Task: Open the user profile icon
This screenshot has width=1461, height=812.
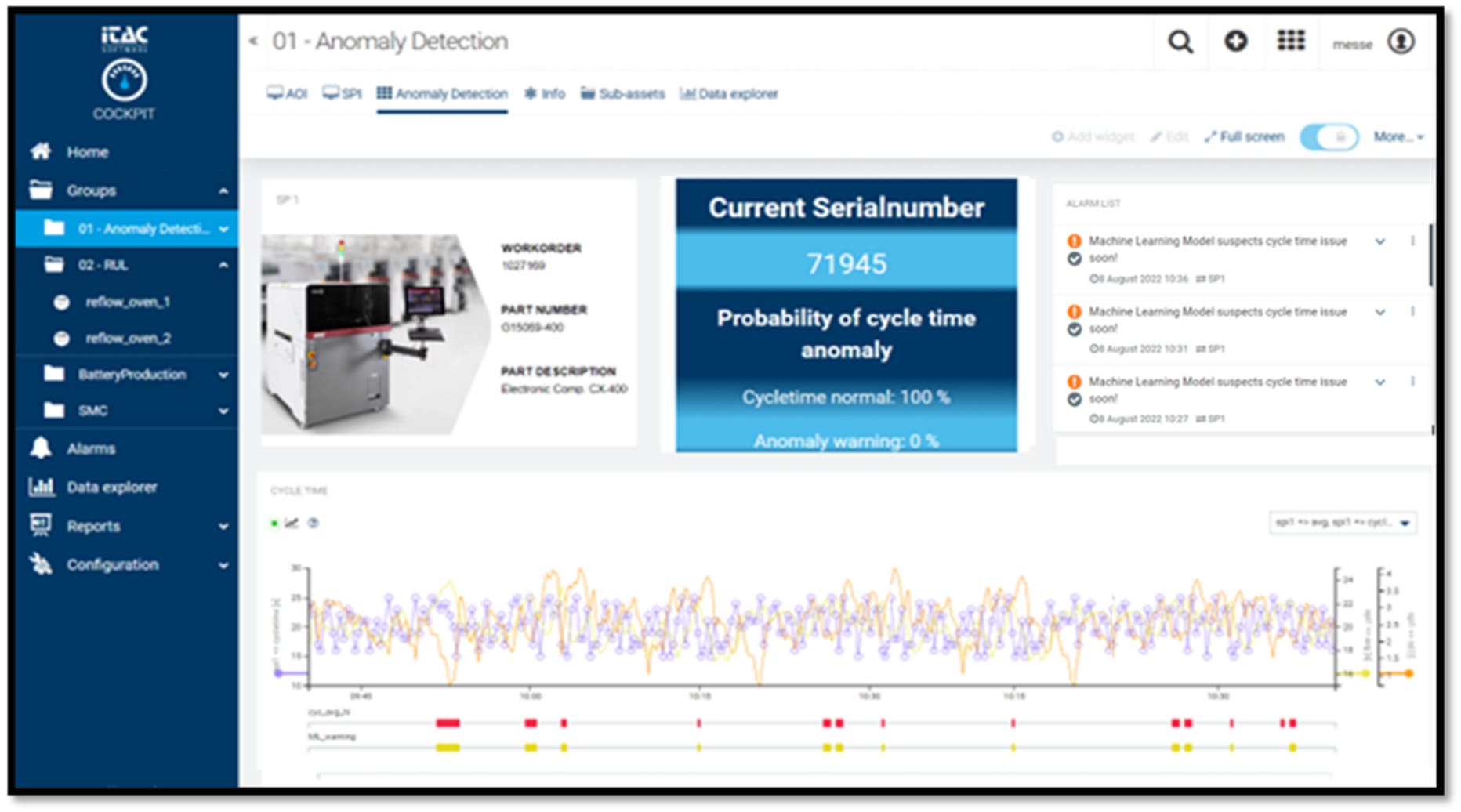Action: pyautogui.click(x=1402, y=43)
